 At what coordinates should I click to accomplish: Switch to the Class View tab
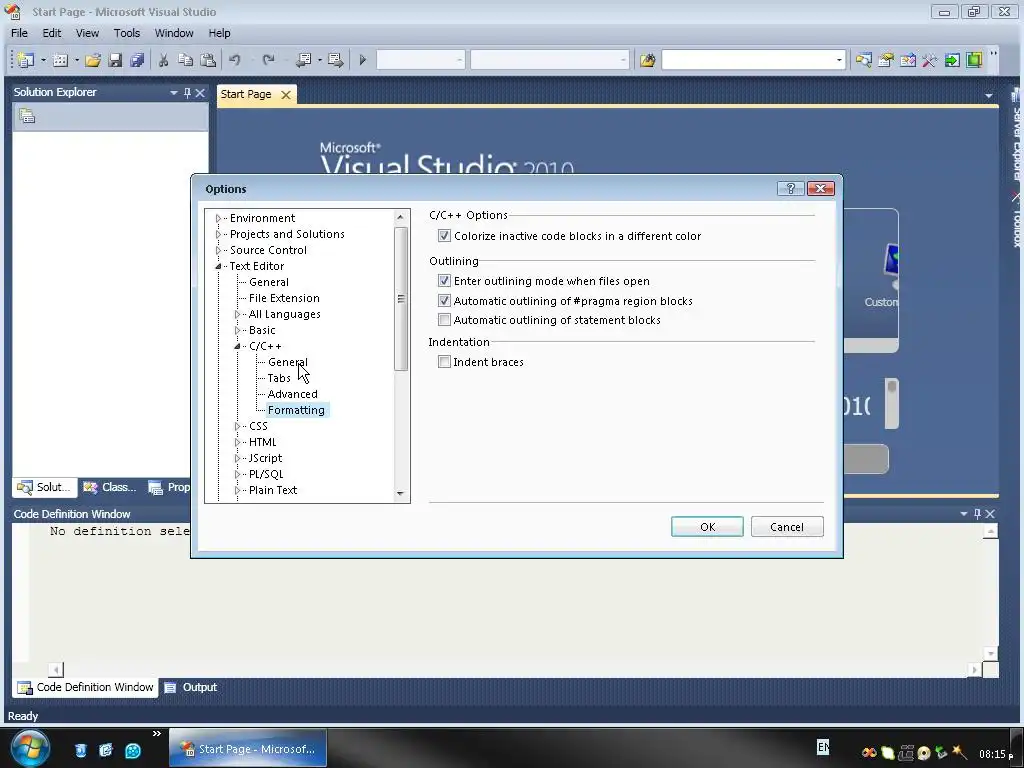coord(110,487)
